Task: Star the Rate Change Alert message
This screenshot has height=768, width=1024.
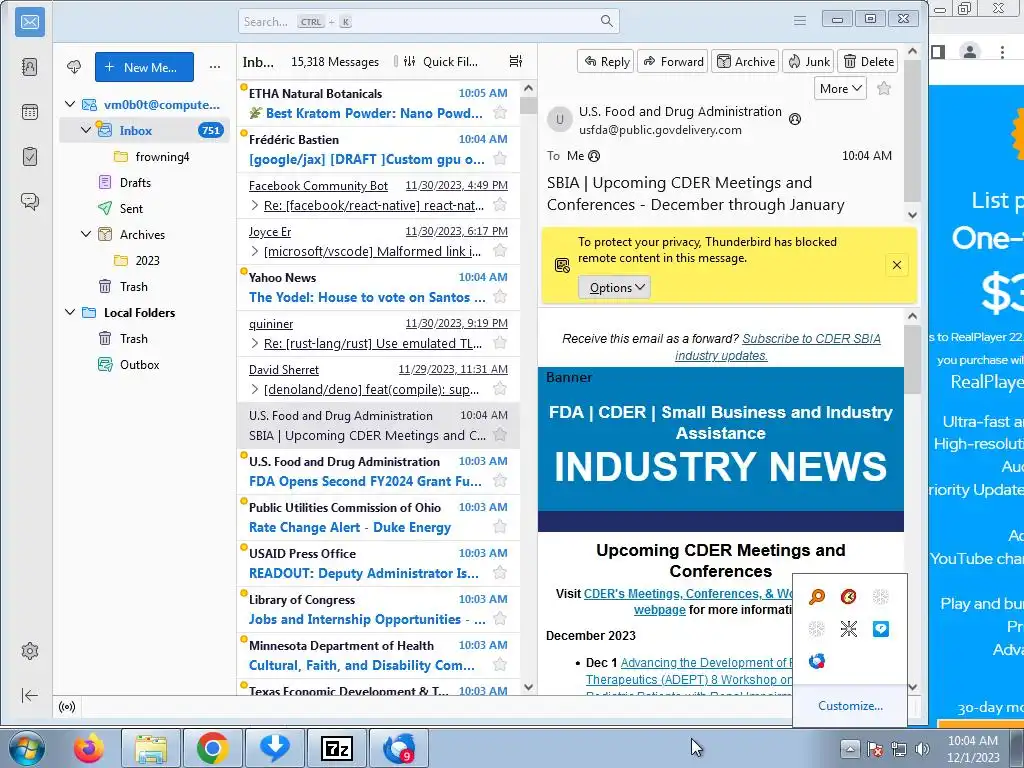Action: [500, 526]
